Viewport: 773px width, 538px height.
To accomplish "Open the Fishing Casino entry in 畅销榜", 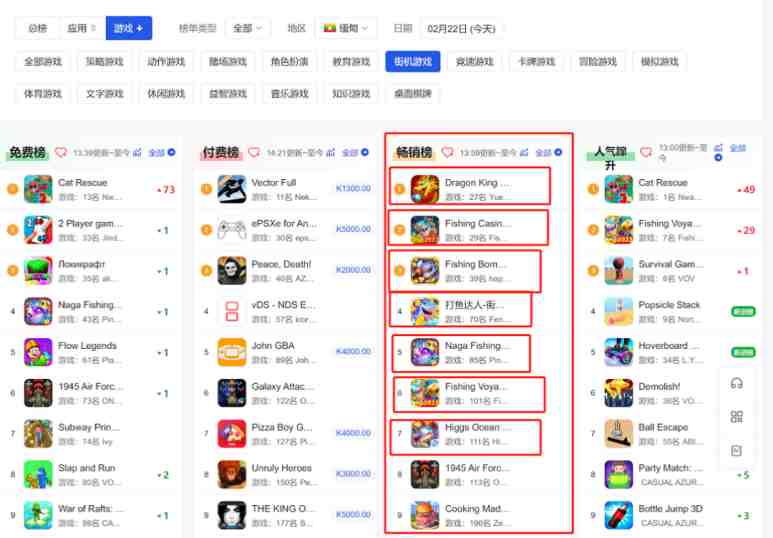I will 468,228.
